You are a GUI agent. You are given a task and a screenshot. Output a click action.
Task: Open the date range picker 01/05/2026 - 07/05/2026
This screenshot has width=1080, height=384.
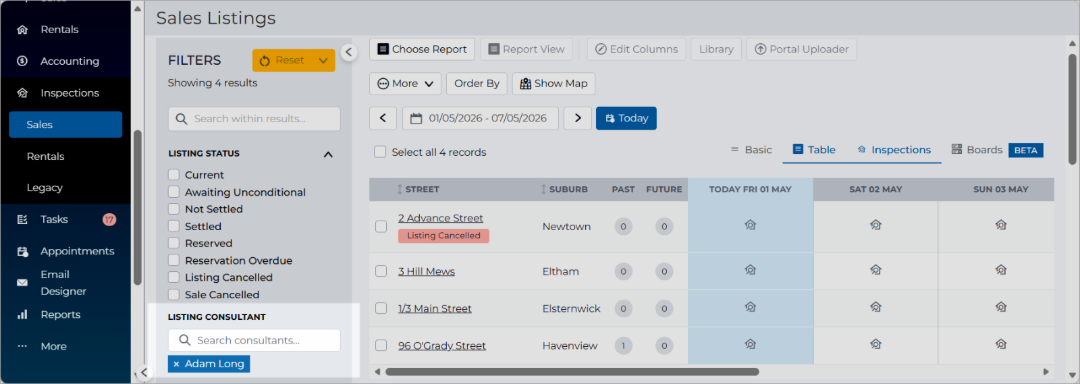coord(480,118)
